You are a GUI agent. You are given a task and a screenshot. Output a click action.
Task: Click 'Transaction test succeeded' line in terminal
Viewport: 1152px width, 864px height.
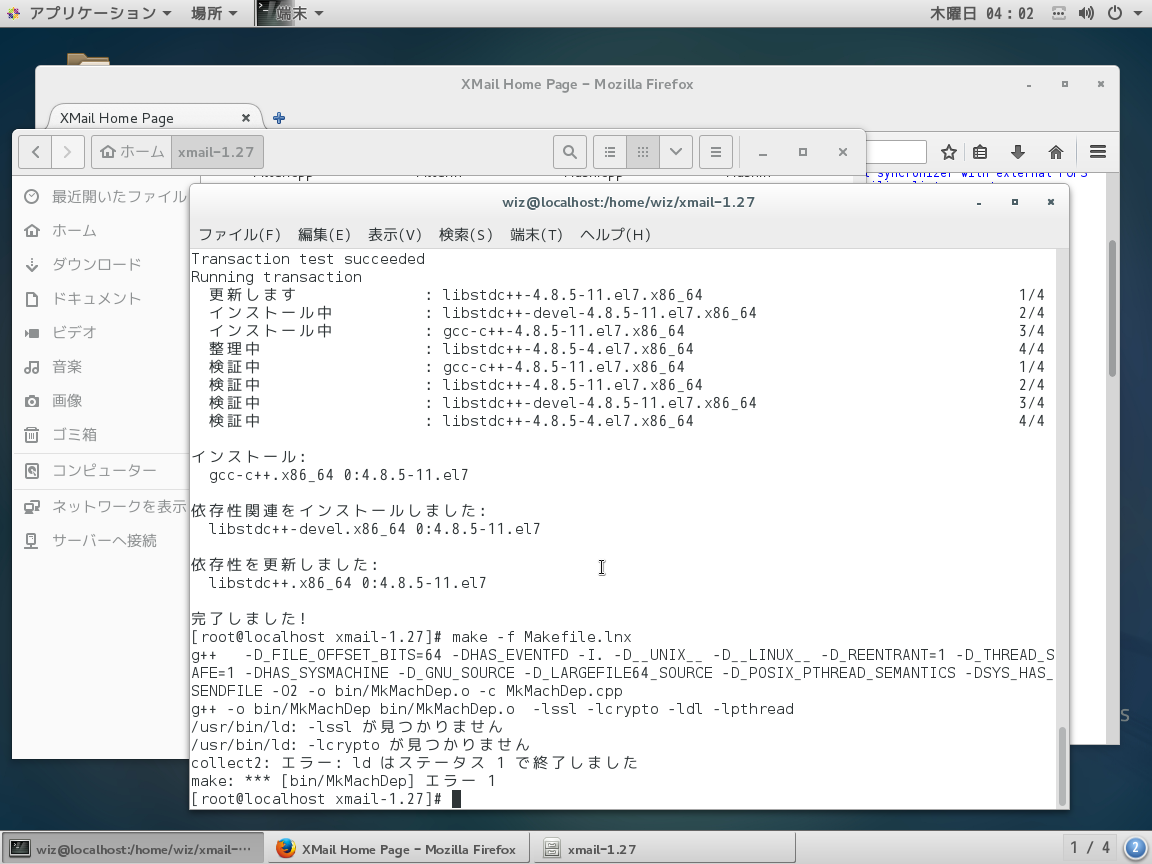click(308, 259)
